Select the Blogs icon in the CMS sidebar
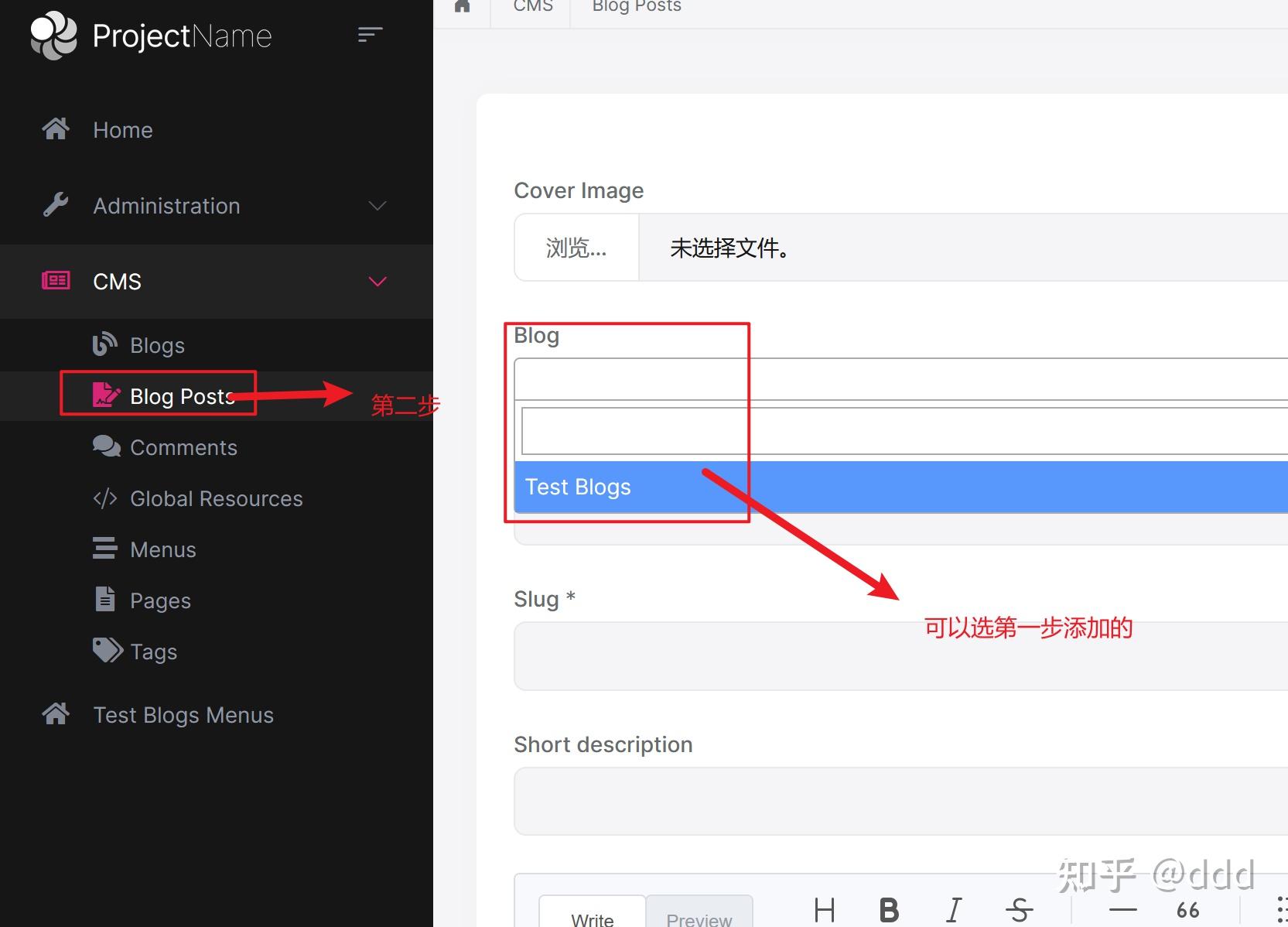Screen dimensions: 1288x927 pos(105,344)
